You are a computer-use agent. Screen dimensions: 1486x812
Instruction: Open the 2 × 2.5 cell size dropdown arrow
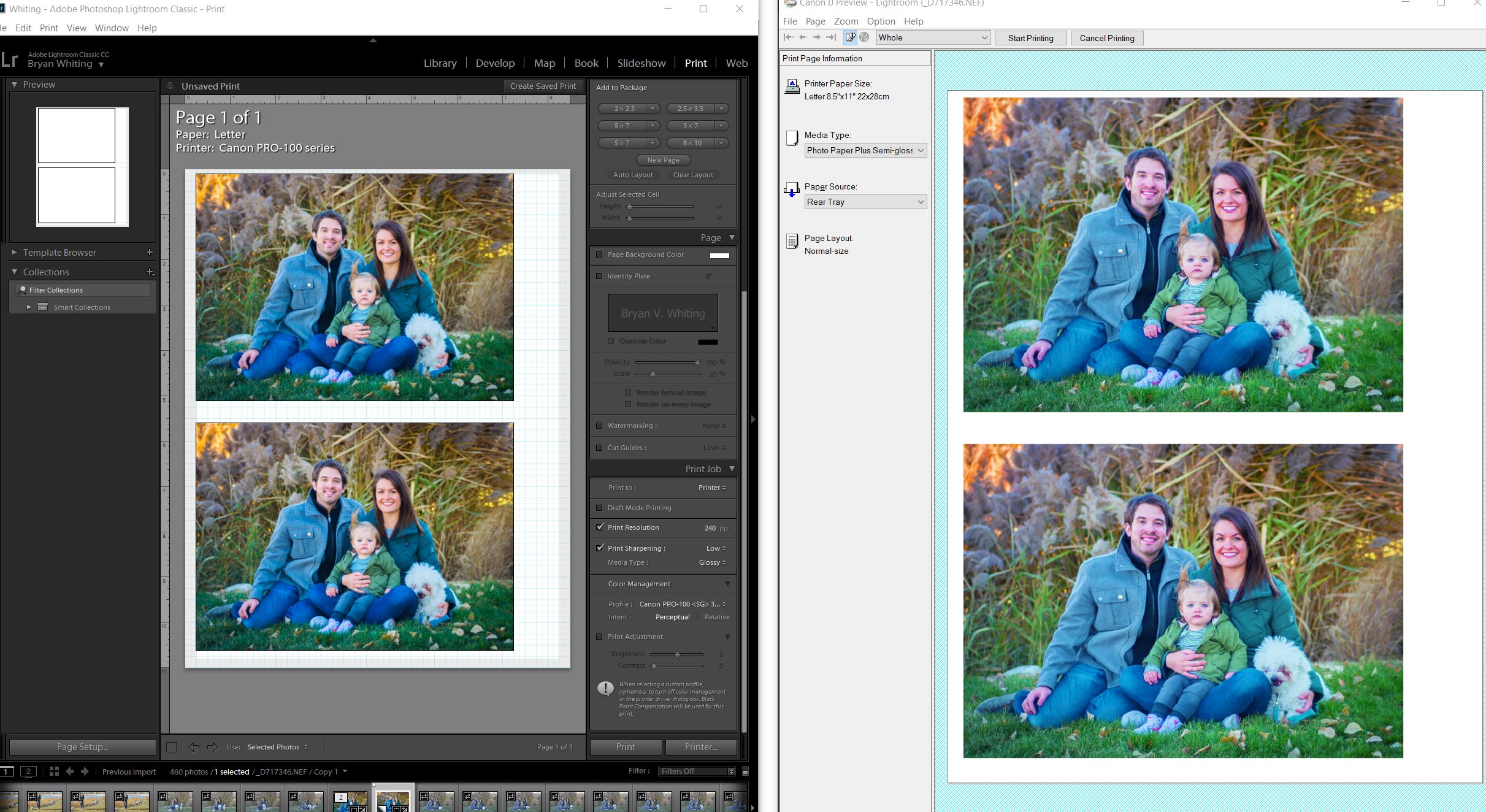pos(653,109)
